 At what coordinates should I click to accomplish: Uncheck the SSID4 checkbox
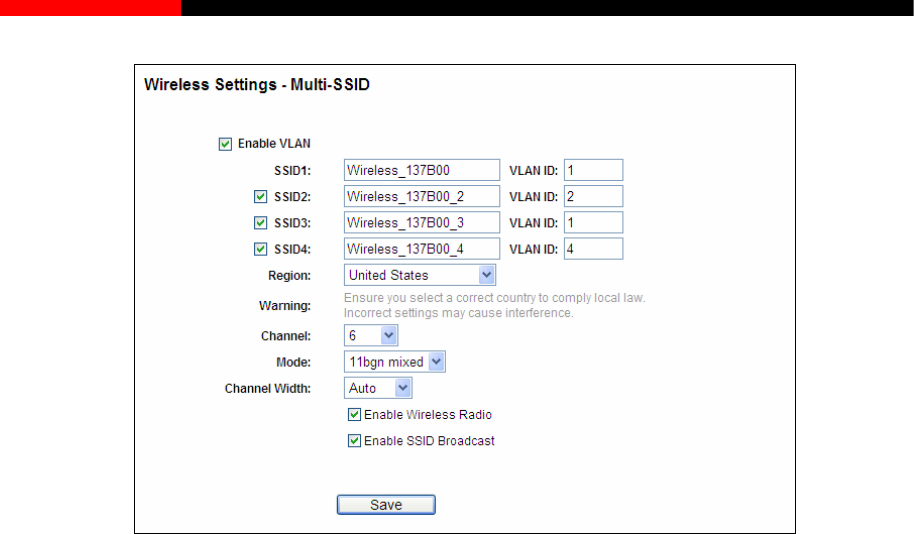pos(261,250)
